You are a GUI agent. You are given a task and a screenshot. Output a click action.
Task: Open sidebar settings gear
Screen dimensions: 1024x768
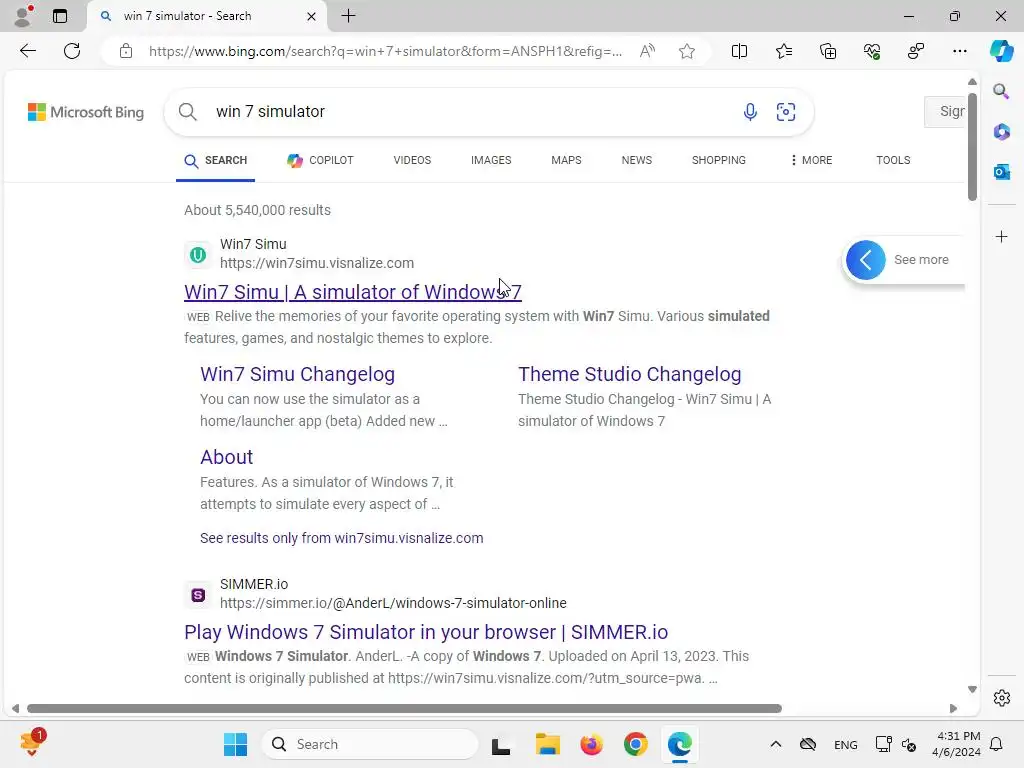tap(1001, 698)
